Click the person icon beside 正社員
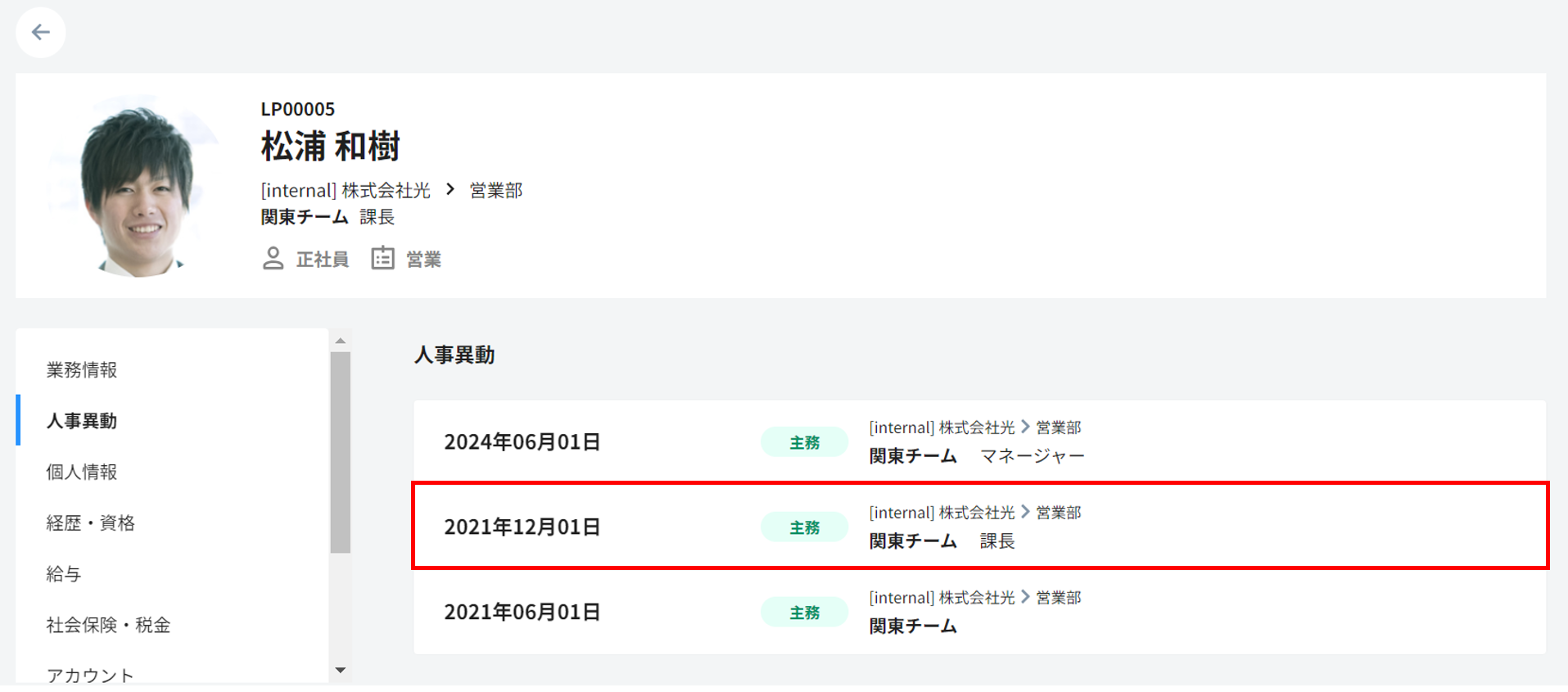The width and height of the screenshot is (1568, 692). point(273,259)
